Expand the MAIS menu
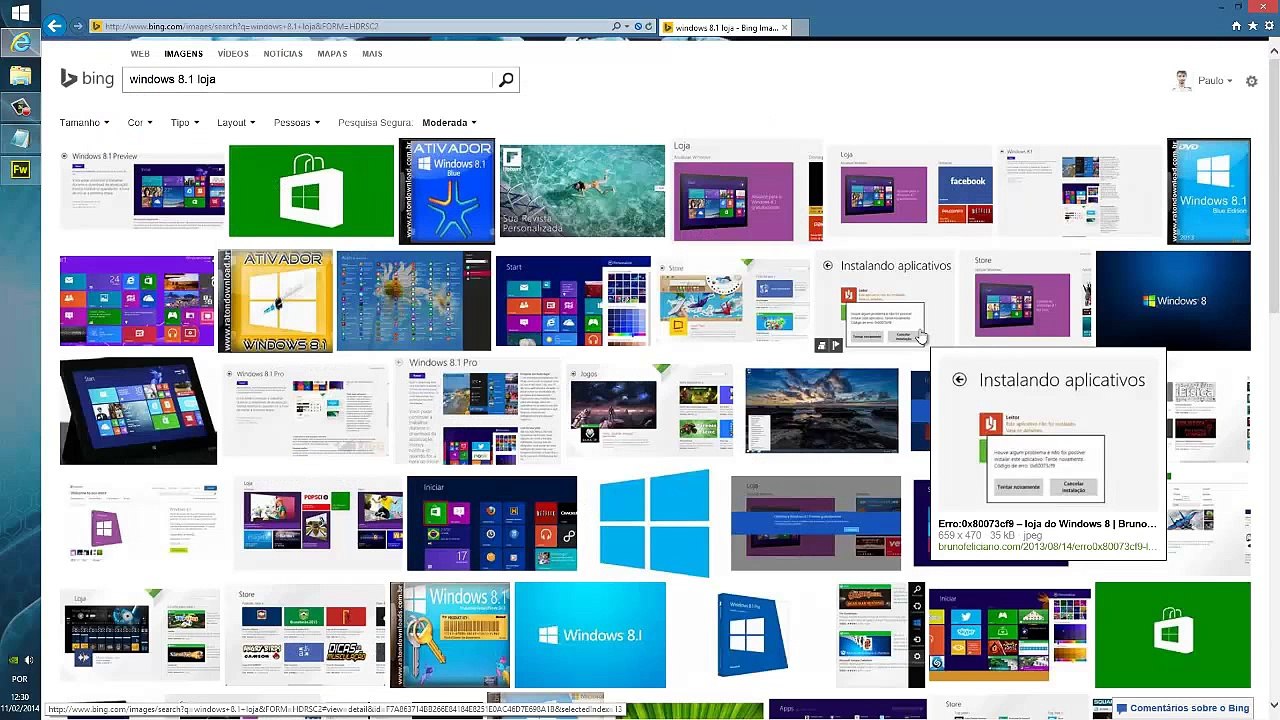Image resolution: width=1280 pixels, height=720 pixels. tap(372, 54)
